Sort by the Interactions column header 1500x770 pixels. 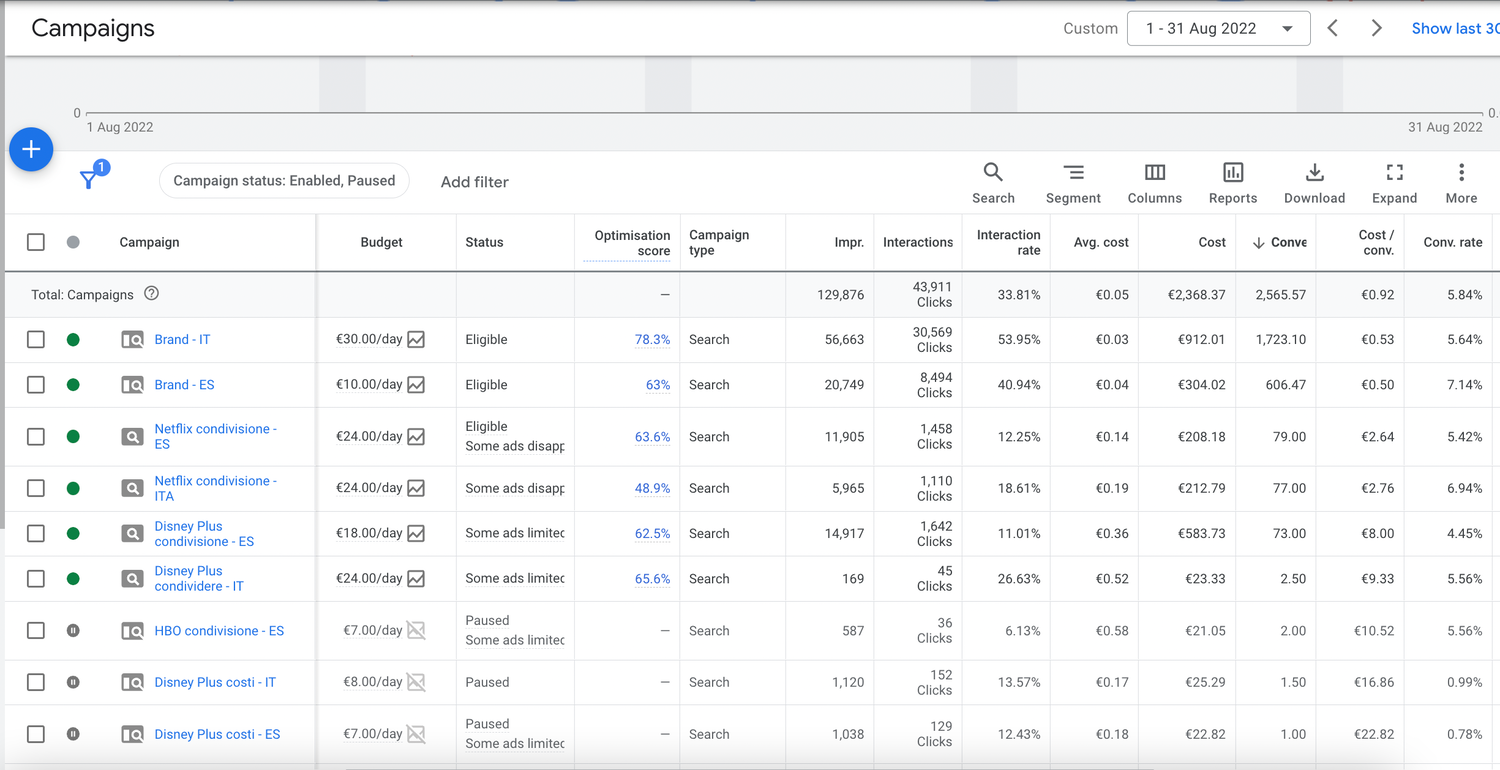point(918,242)
